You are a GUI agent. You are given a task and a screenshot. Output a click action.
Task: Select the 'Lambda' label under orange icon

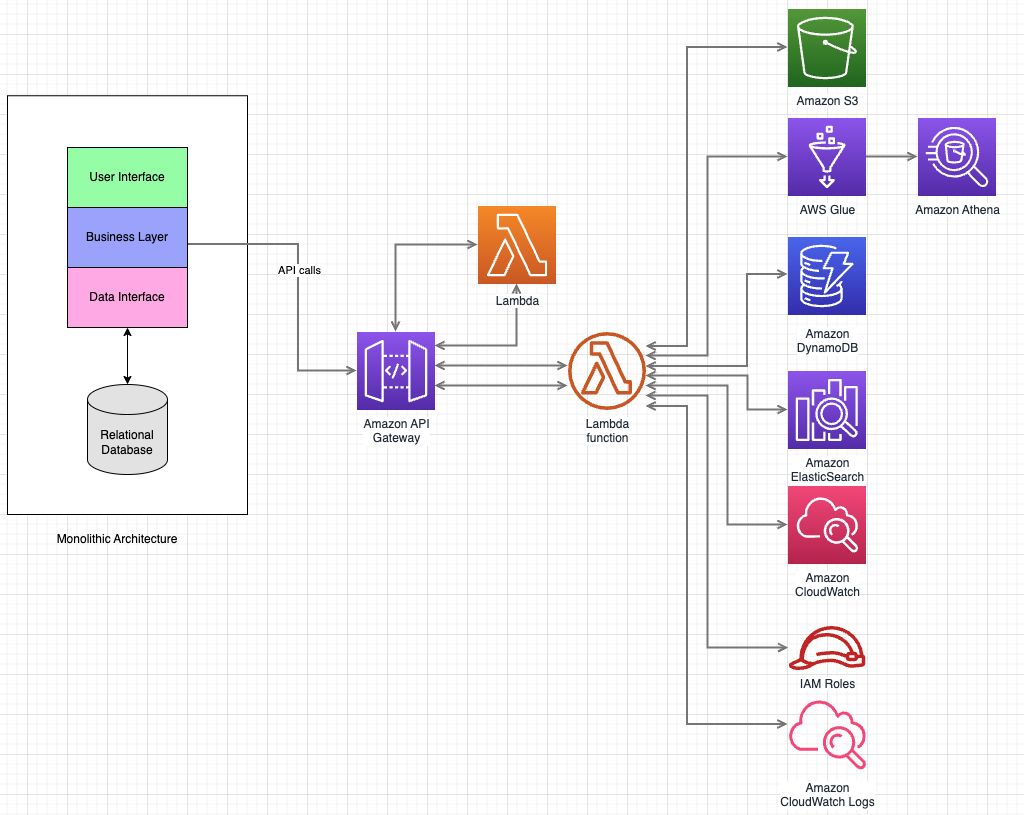click(517, 300)
